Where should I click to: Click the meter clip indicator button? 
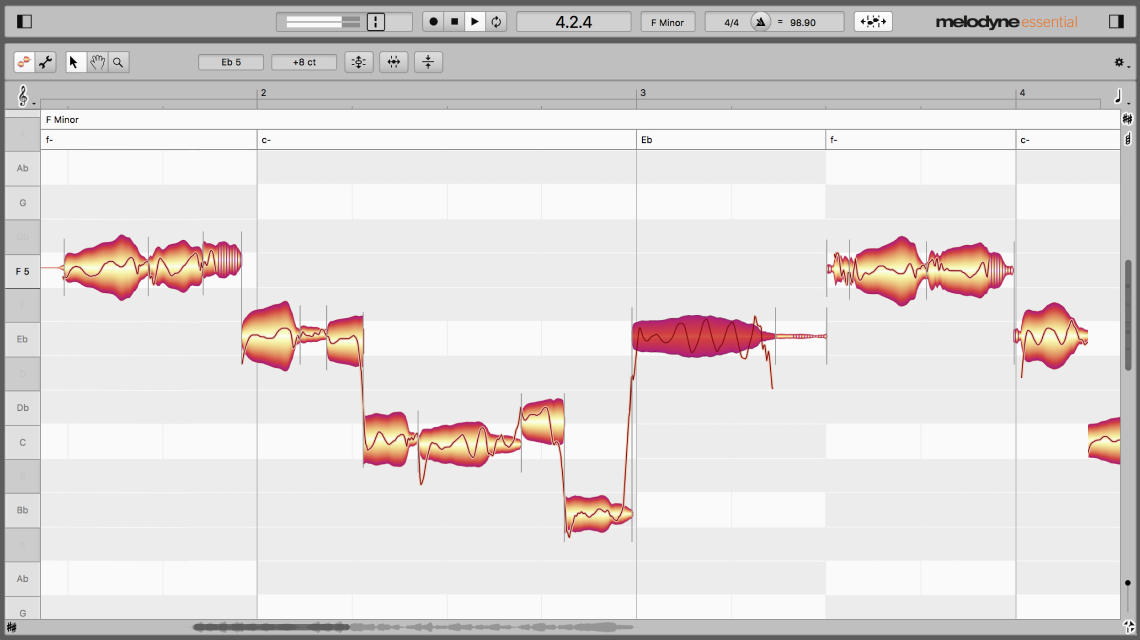pyautogui.click(x=376, y=22)
